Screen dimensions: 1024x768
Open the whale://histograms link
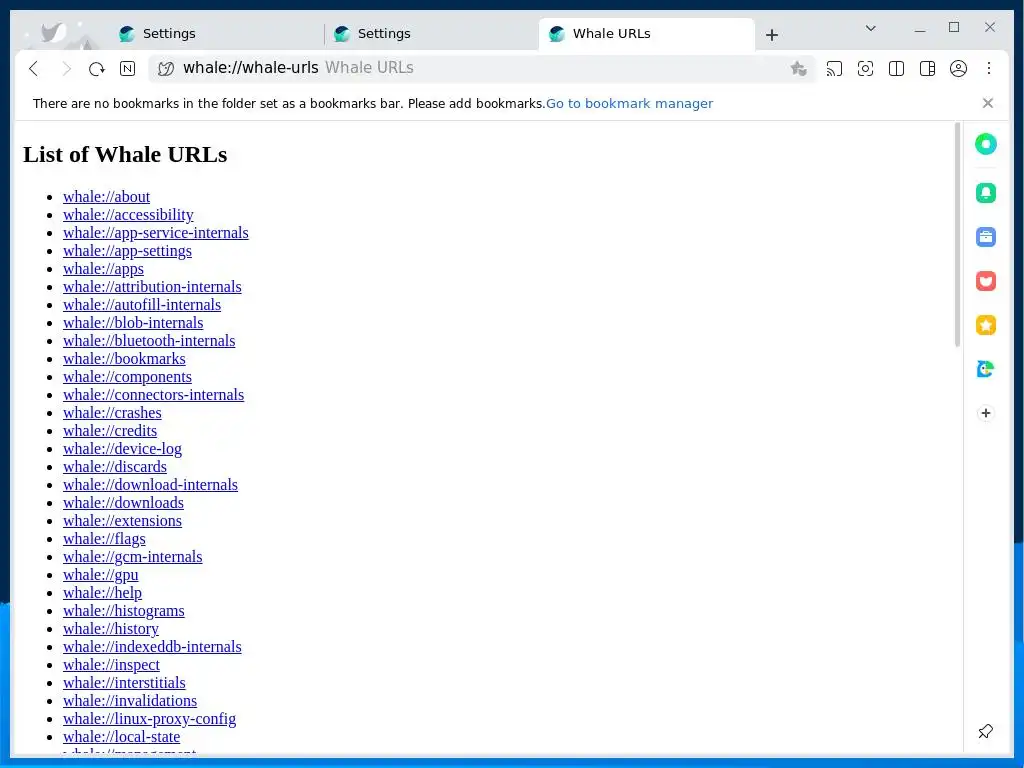(x=123, y=611)
